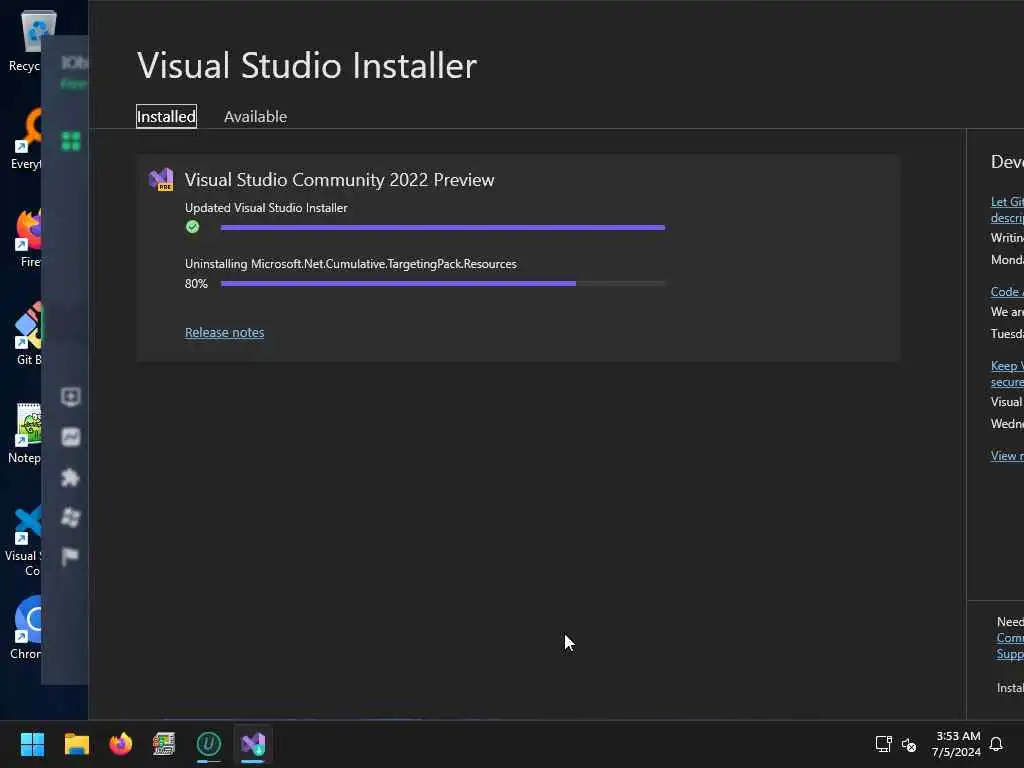
Task: Click the Visual Studio Installer taskbar icon
Action: pos(253,744)
